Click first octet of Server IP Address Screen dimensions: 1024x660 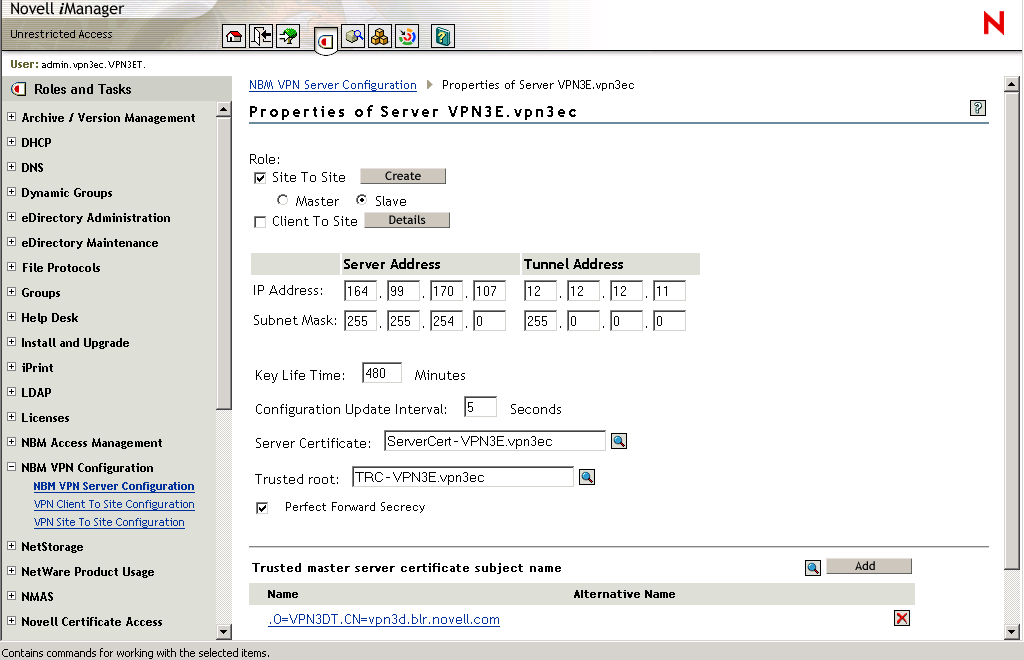click(x=360, y=291)
